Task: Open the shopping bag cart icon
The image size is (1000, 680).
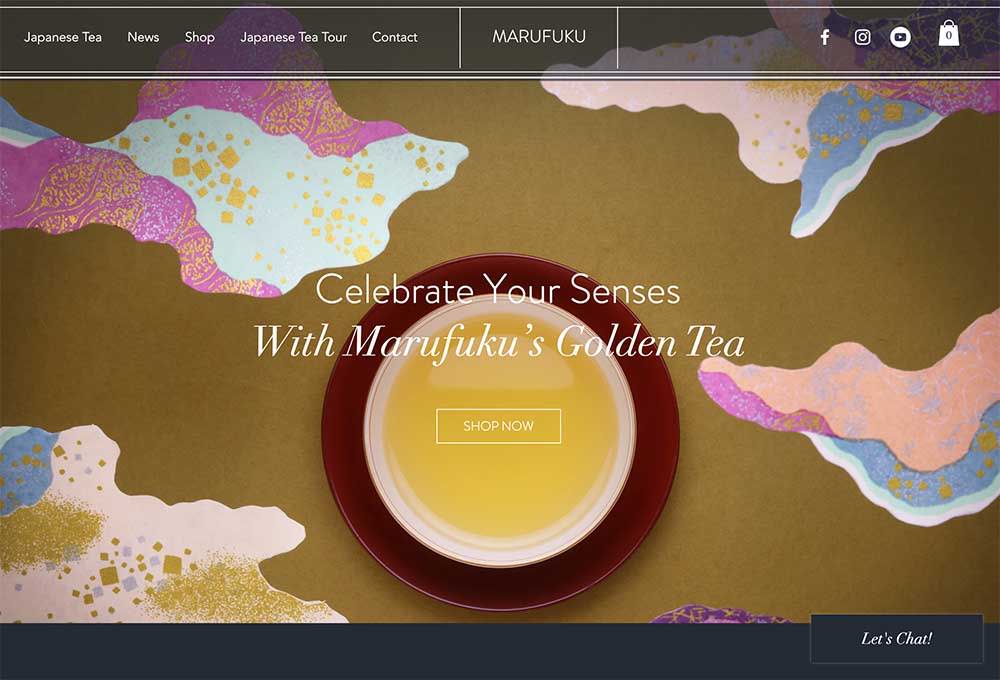Action: tap(948, 33)
